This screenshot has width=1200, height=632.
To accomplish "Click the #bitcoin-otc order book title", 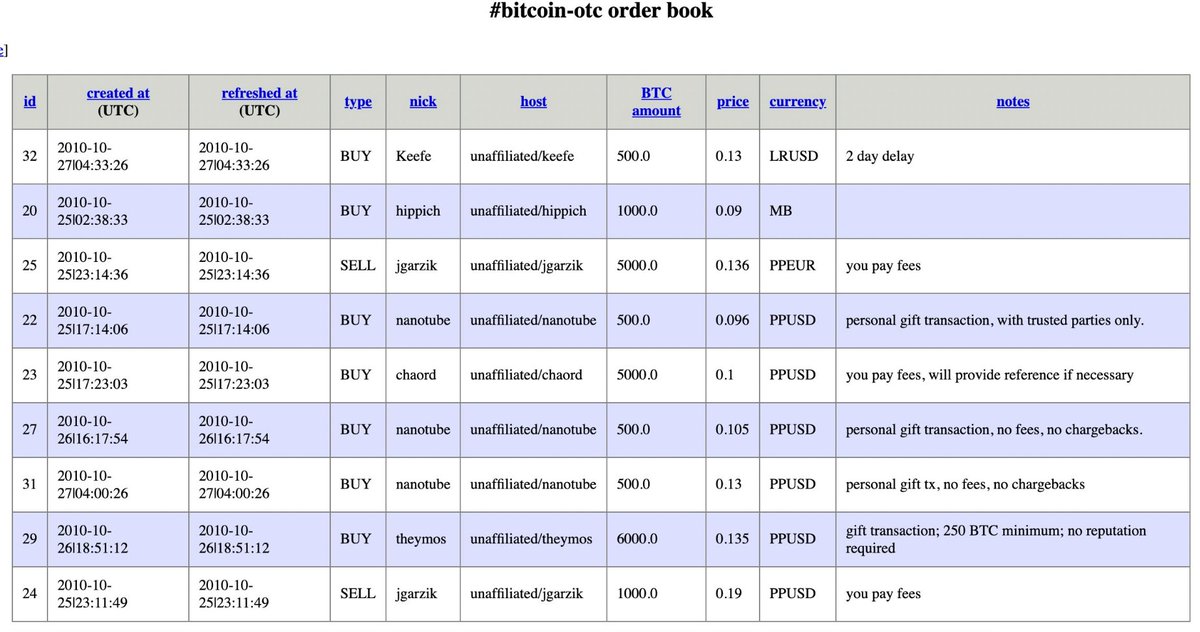I will coord(600,11).
